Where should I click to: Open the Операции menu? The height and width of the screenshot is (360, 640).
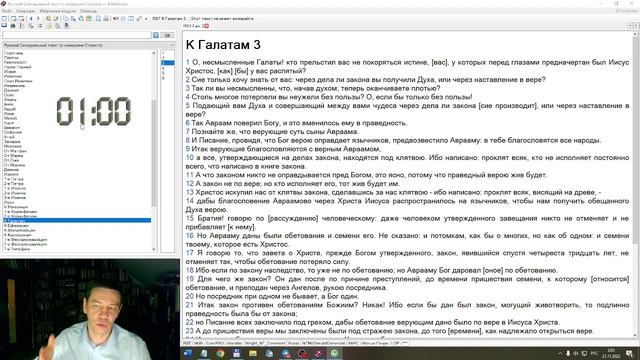coord(25,11)
